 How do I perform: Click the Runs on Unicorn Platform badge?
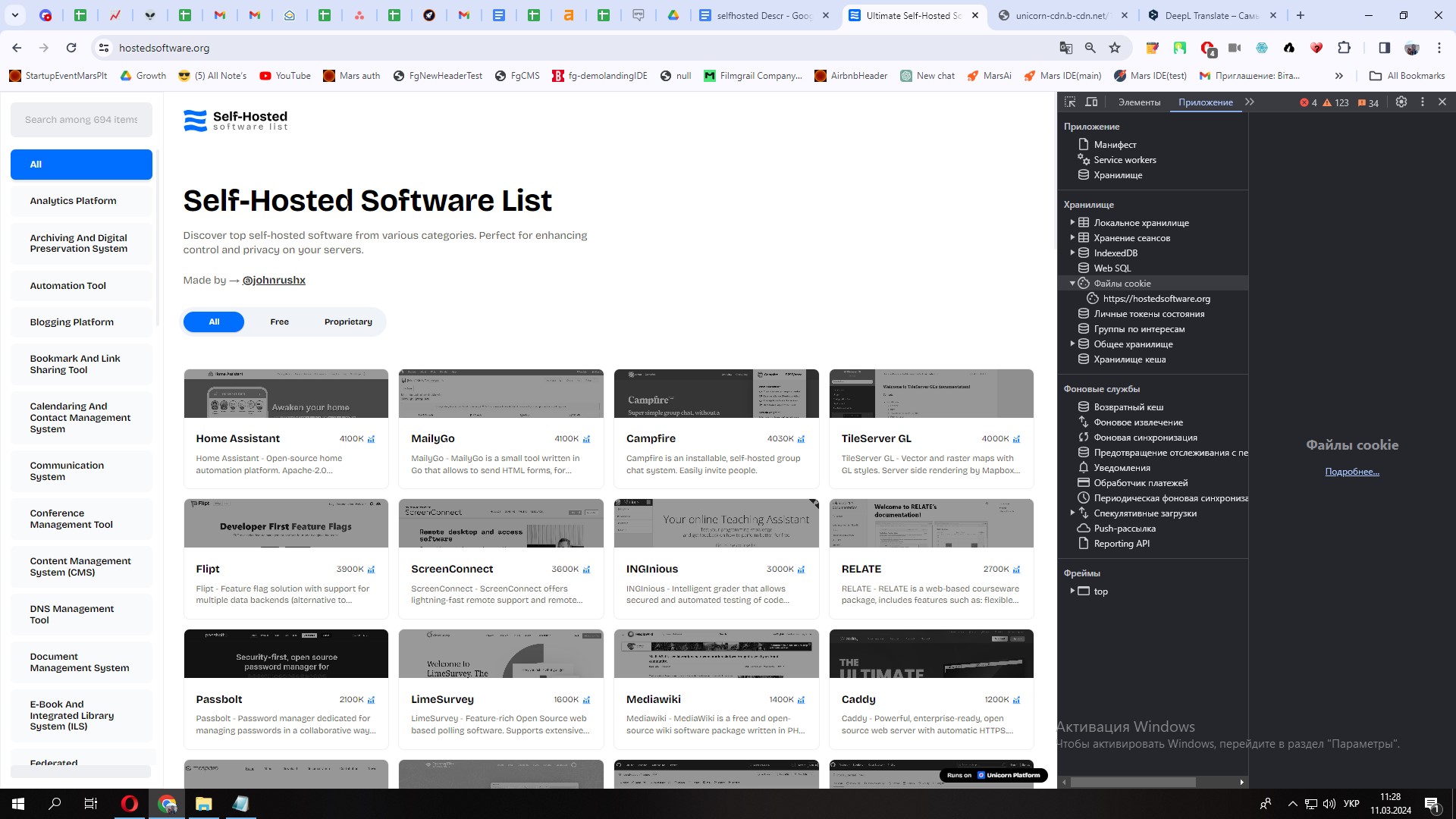993,775
